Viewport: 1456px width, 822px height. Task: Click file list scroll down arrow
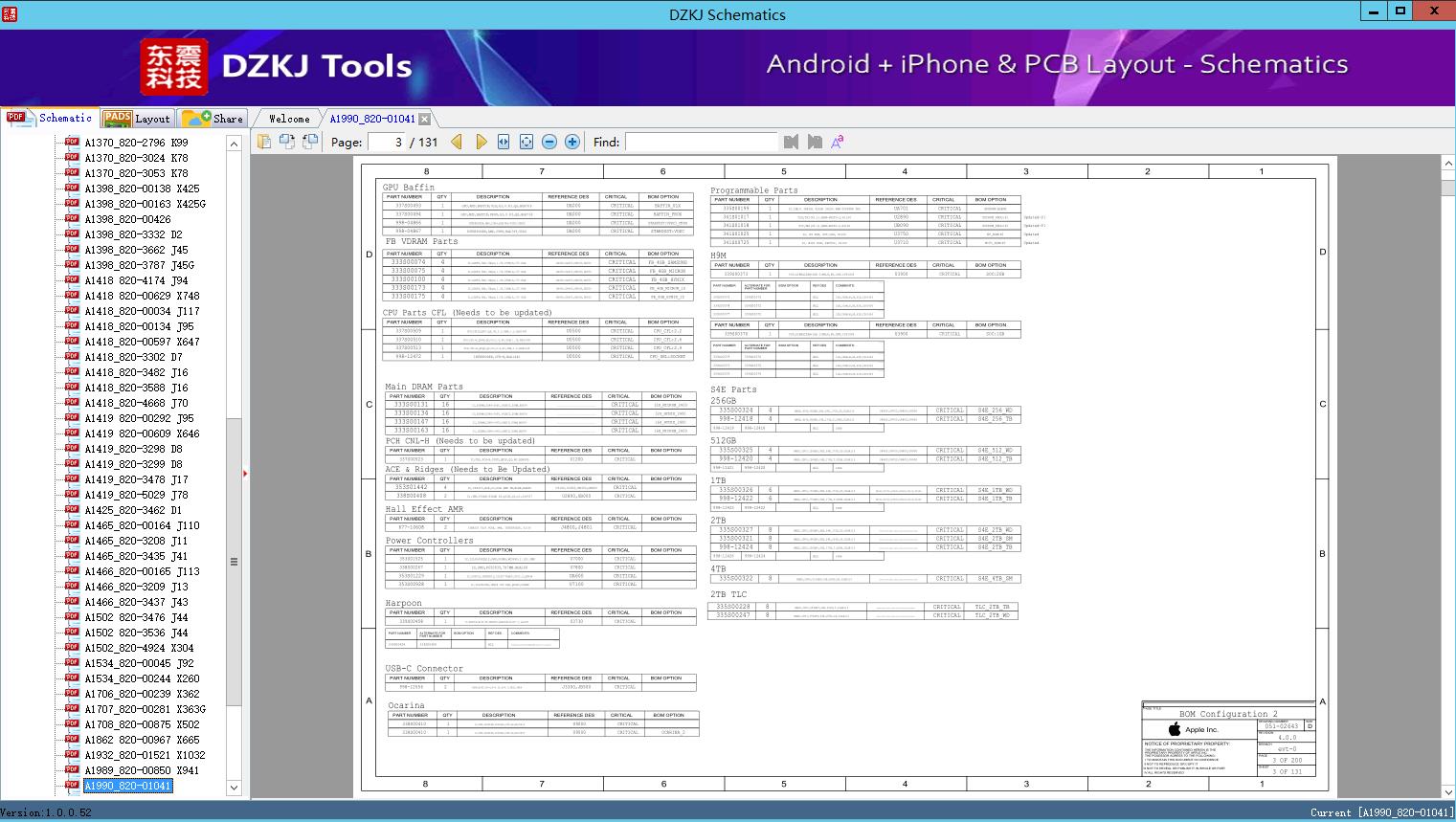pos(234,788)
